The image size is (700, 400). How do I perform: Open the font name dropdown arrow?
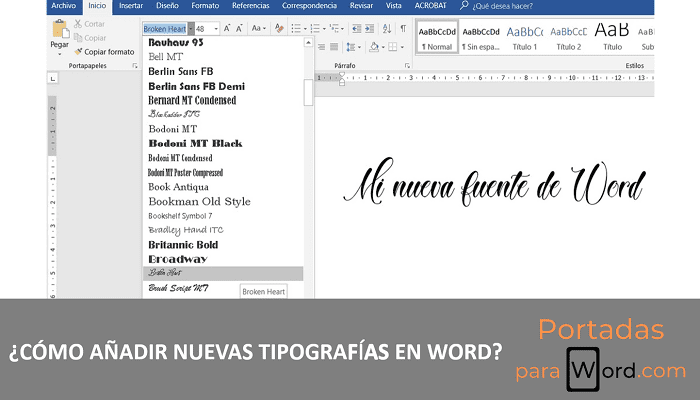[191, 29]
